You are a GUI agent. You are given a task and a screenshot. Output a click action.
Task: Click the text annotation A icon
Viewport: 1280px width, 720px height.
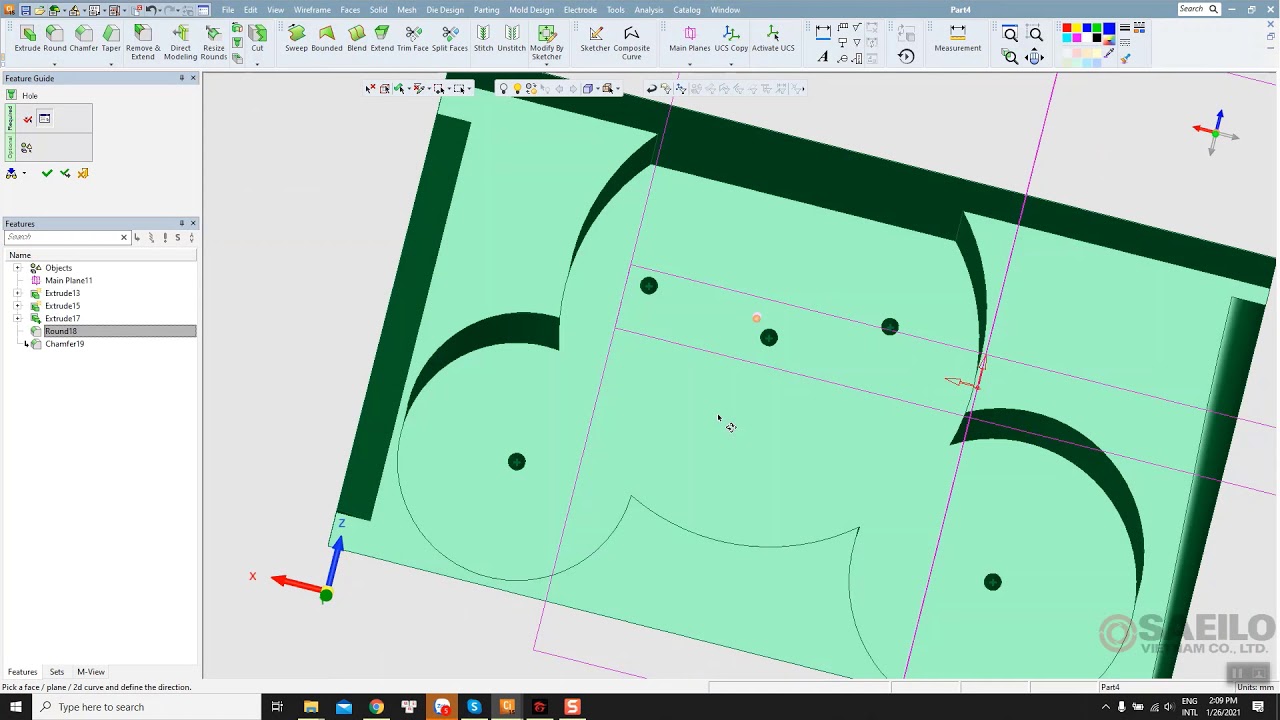coord(823,58)
